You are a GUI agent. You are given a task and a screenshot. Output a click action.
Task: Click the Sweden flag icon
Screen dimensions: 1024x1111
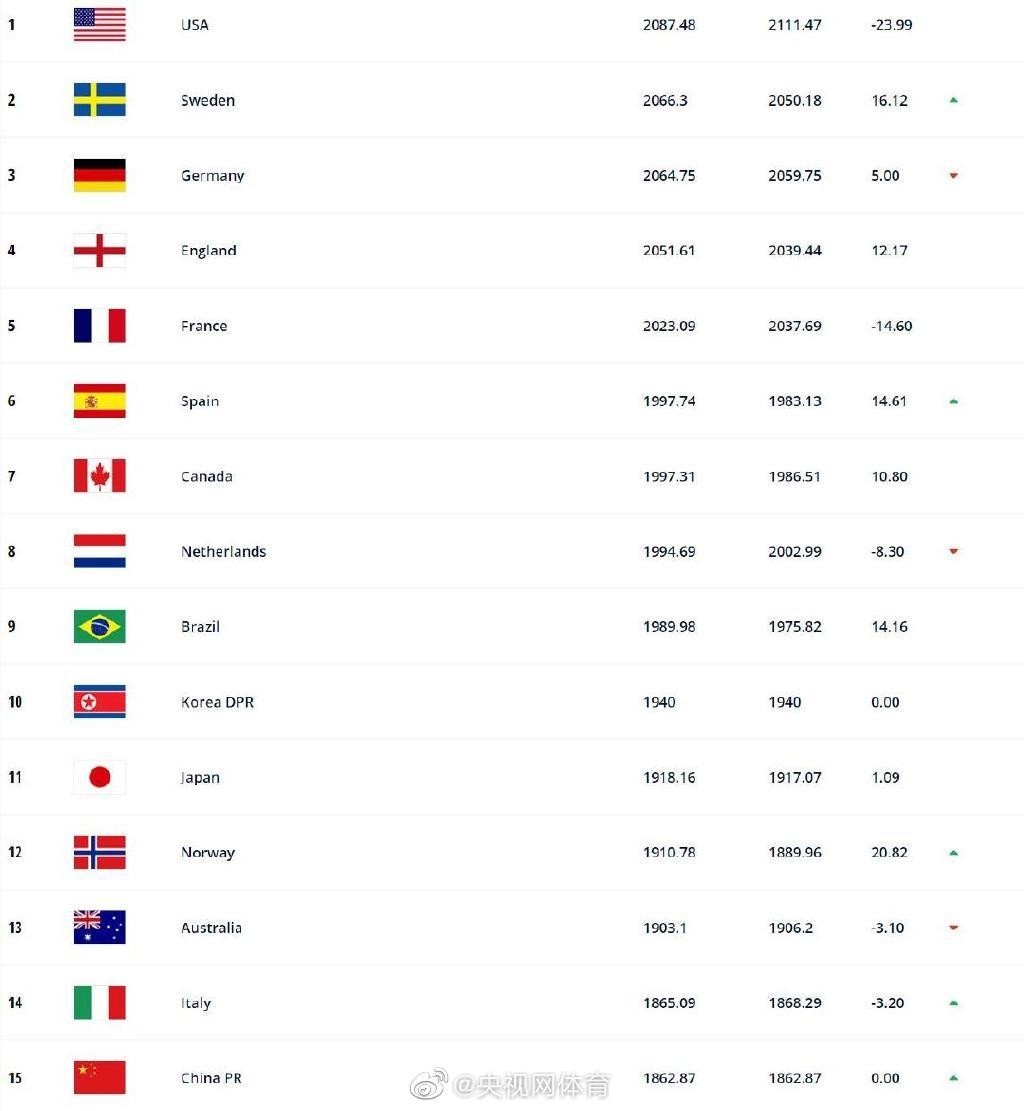pos(99,100)
